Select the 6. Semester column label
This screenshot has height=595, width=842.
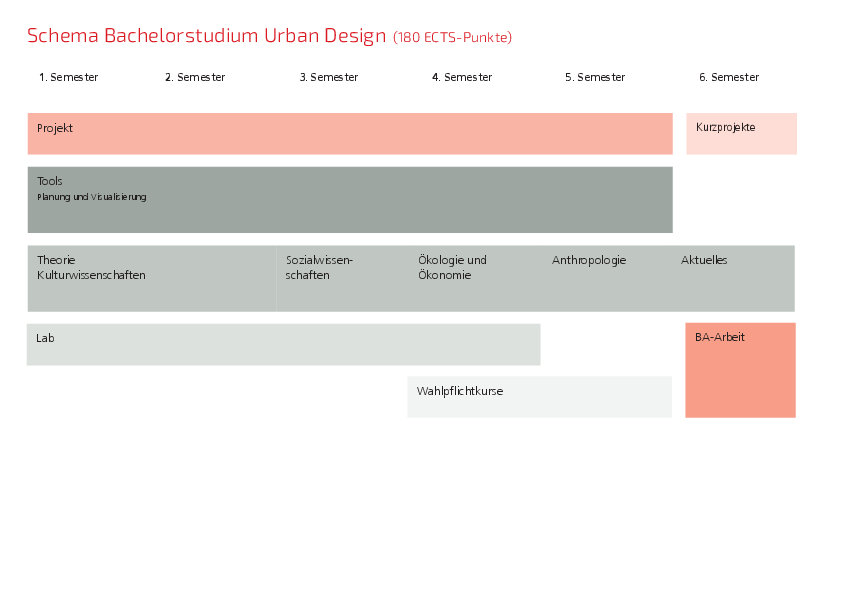[729, 77]
